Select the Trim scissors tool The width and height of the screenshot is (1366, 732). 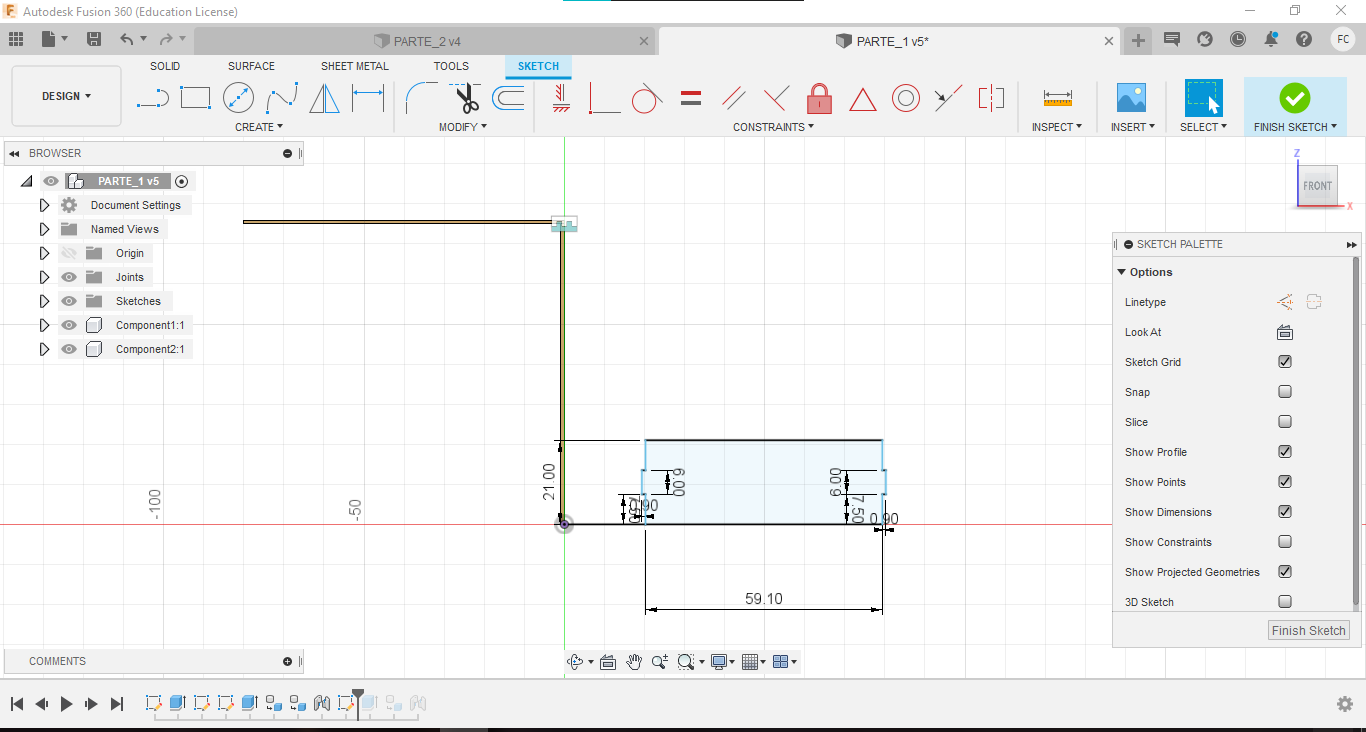466,98
